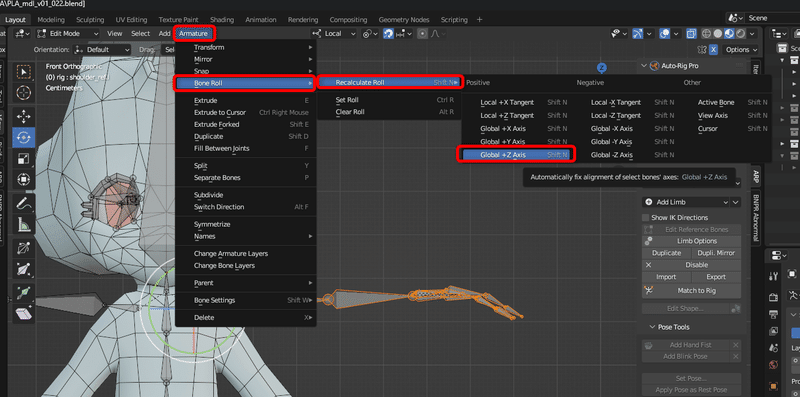Click the Z axis gizmo circle
The height and width of the screenshot is (397, 800).
[602, 67]
